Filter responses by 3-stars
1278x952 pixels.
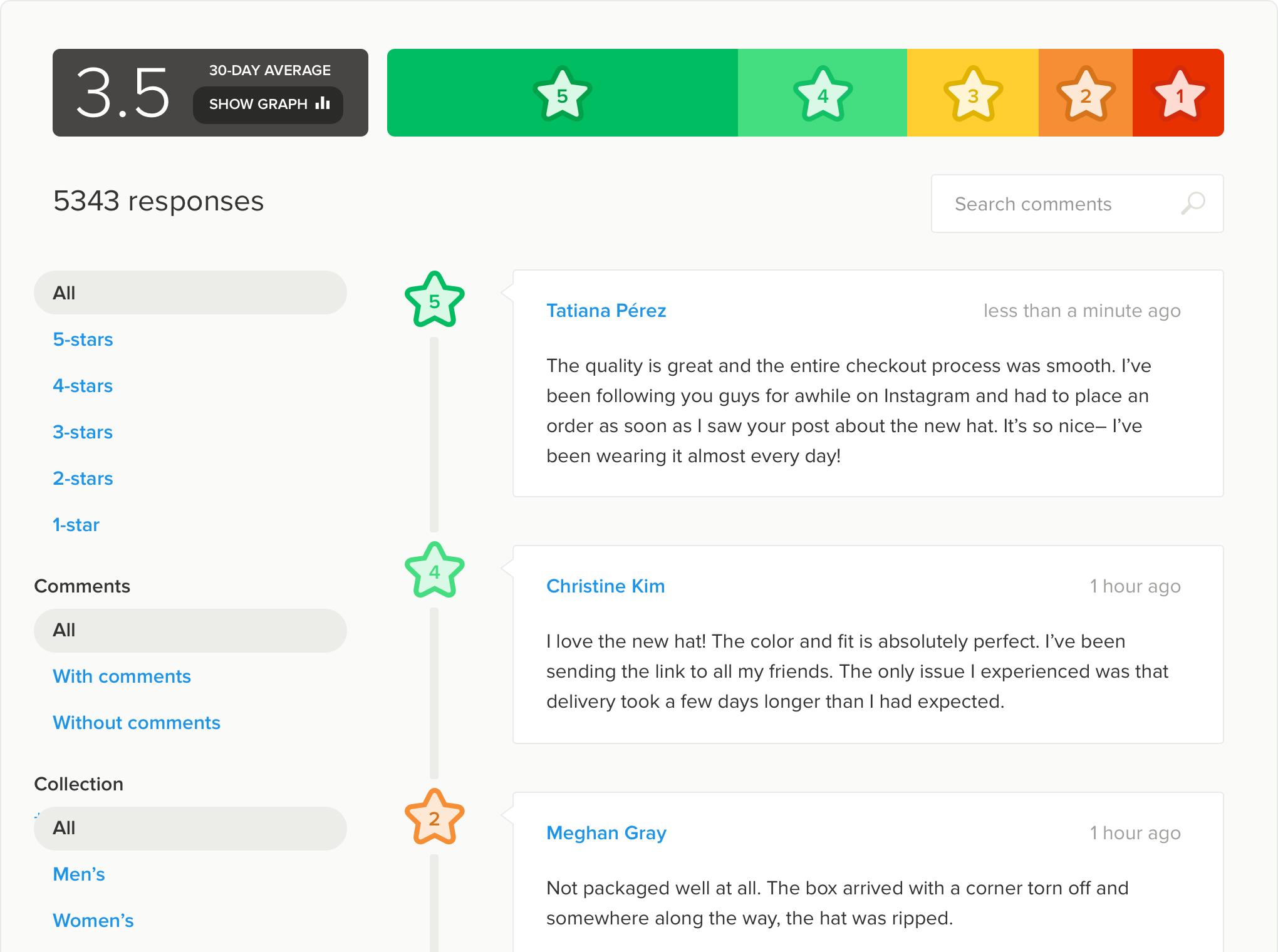[x=83, y=432]
